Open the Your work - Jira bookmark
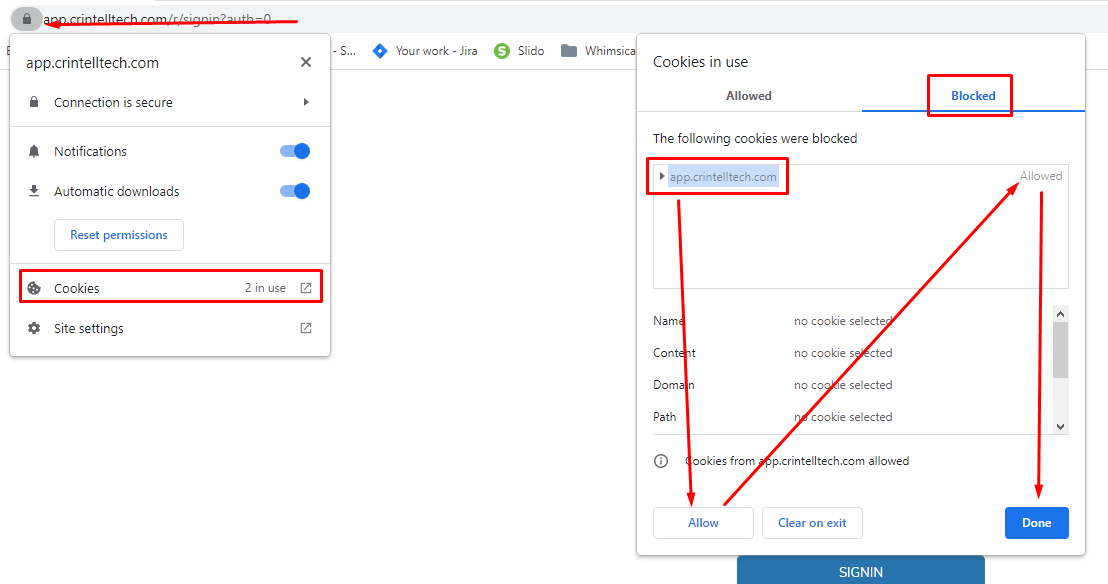1108x584 pixels. coord(425,51)
